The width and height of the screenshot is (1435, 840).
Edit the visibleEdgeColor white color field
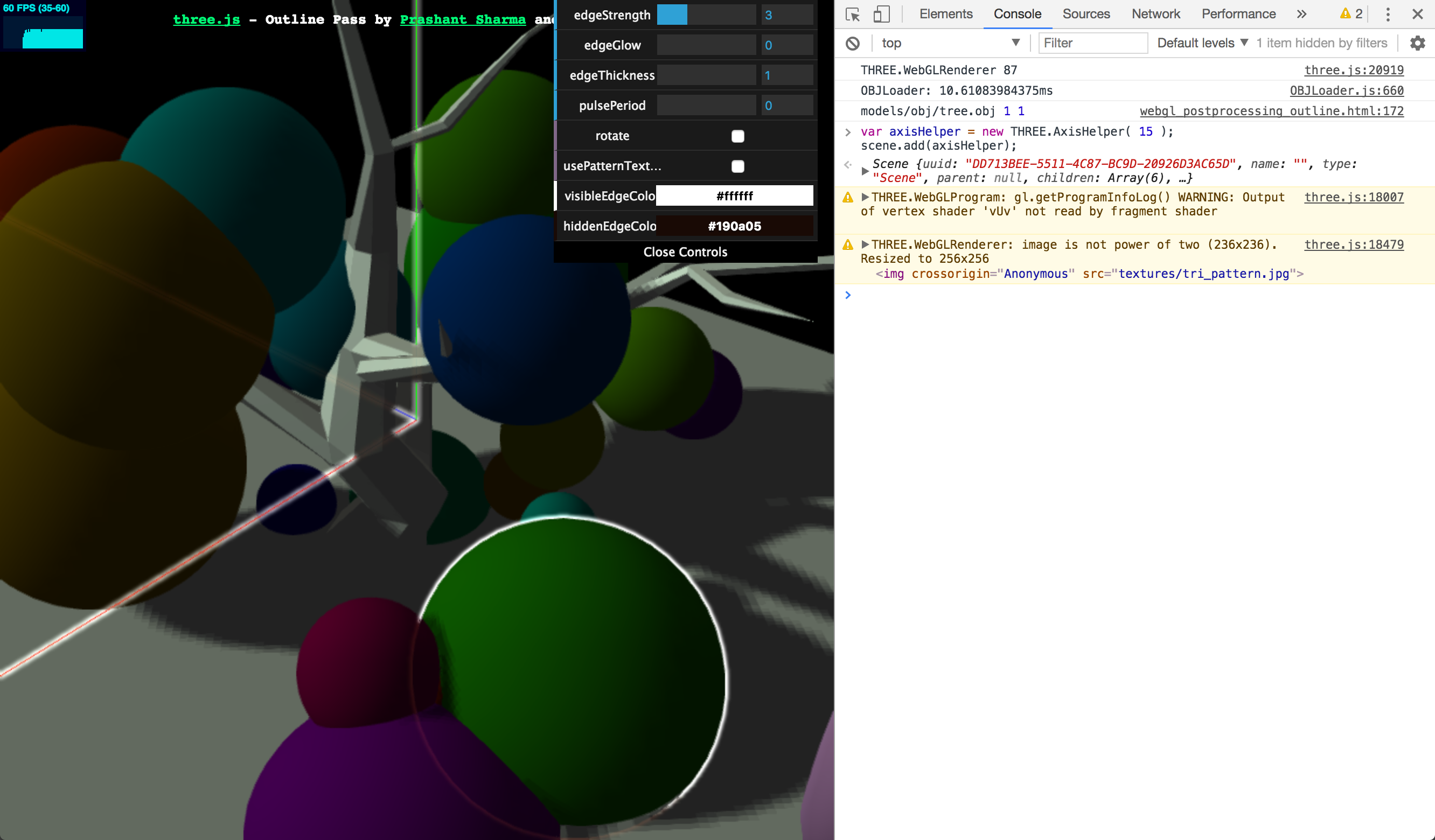(735, 196)
